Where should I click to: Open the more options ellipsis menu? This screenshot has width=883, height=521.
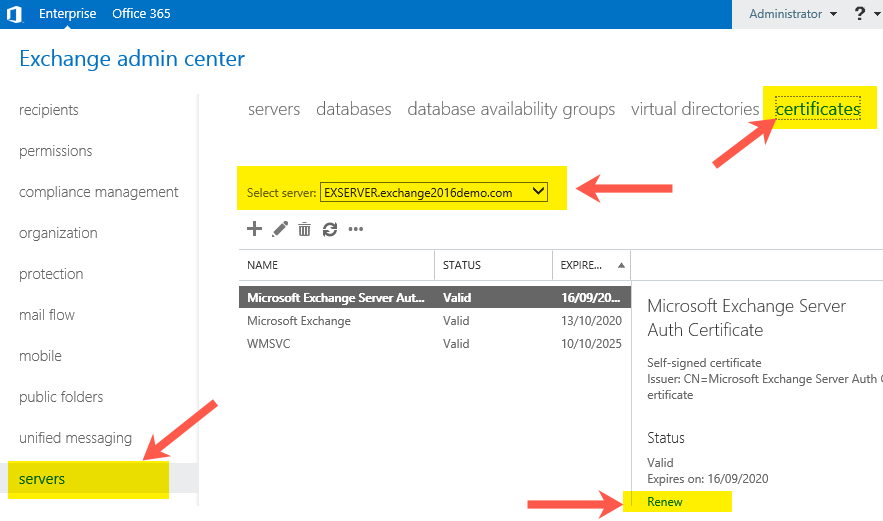[x=355, y=229]
